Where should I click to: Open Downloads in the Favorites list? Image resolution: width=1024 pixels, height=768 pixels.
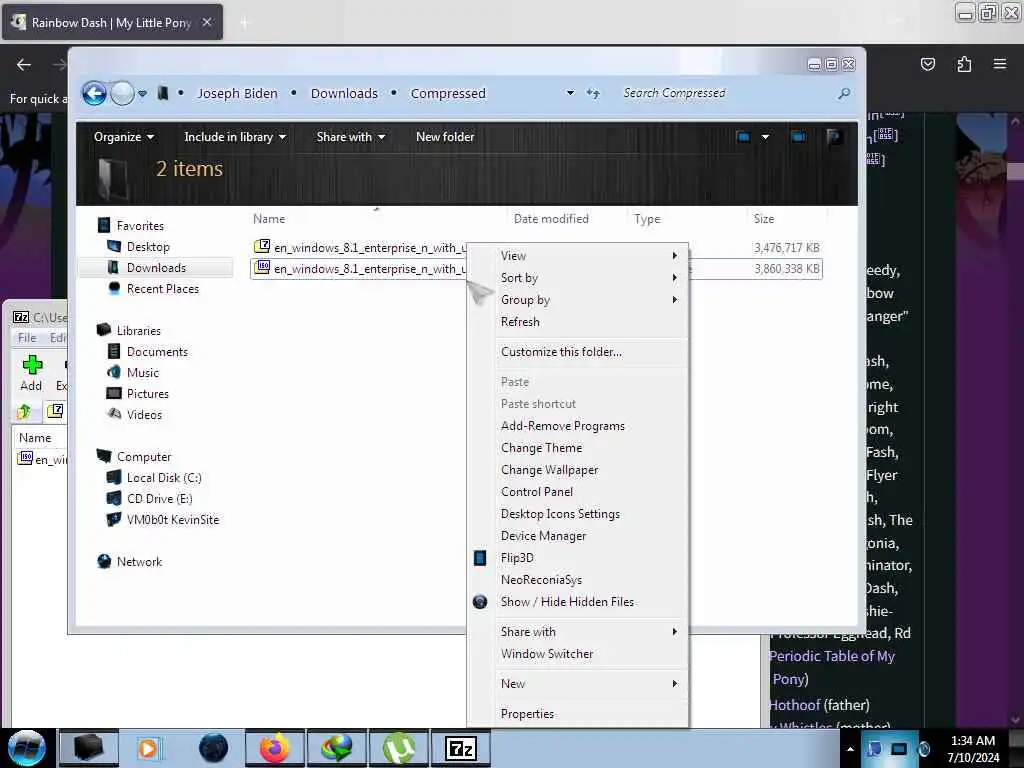(156, 268)
